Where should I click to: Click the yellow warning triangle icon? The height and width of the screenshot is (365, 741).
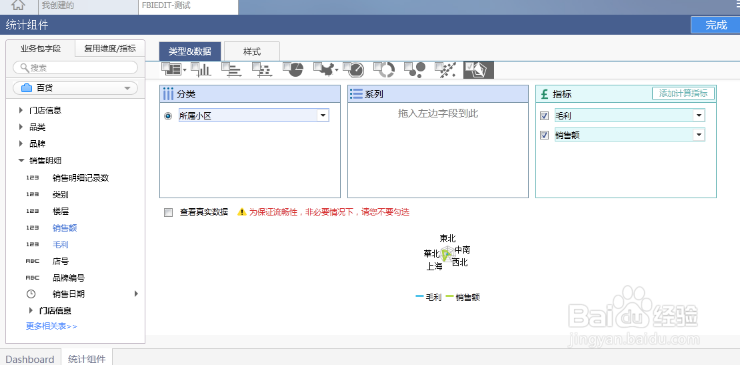[242, 212]
